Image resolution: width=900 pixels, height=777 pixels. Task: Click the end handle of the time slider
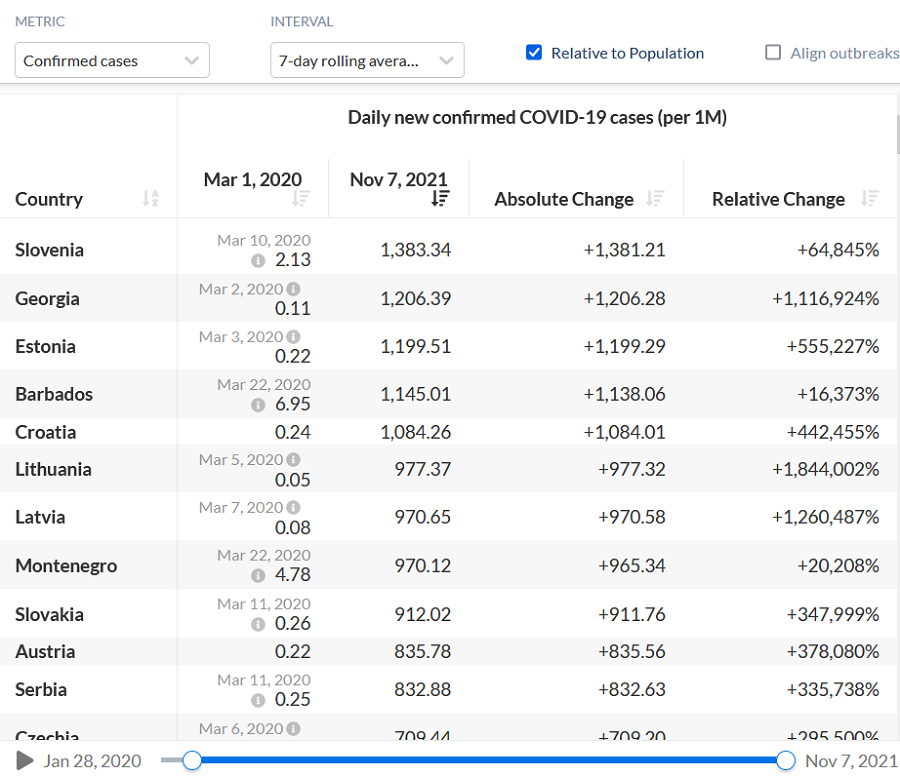[785, 761]
